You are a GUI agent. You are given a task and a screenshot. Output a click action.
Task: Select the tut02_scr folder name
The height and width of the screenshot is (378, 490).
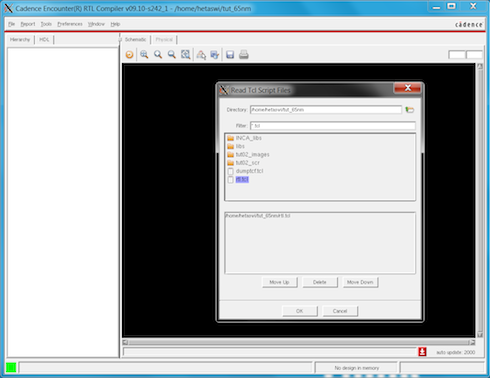coord(247,163)
